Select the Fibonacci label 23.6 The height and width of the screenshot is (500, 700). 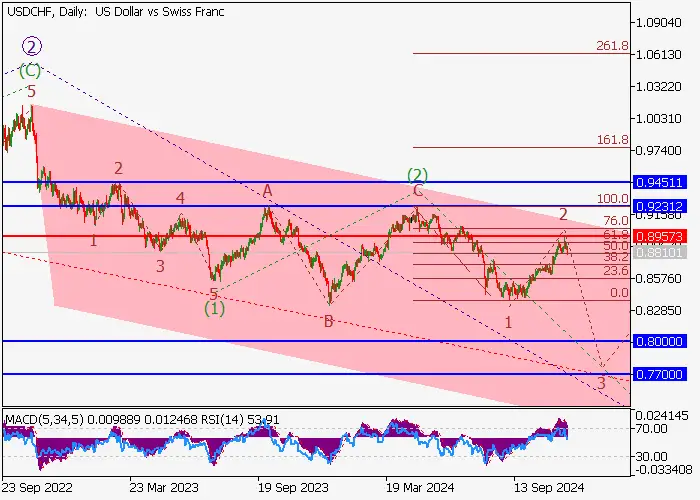(x=616, y=271)
